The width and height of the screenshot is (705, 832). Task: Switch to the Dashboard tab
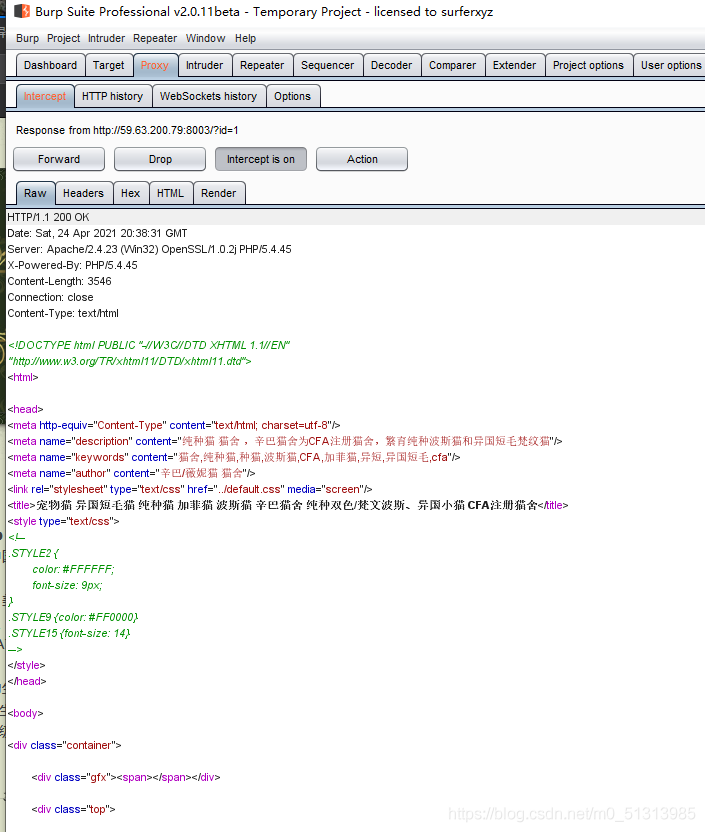click(x=50, y=65)
